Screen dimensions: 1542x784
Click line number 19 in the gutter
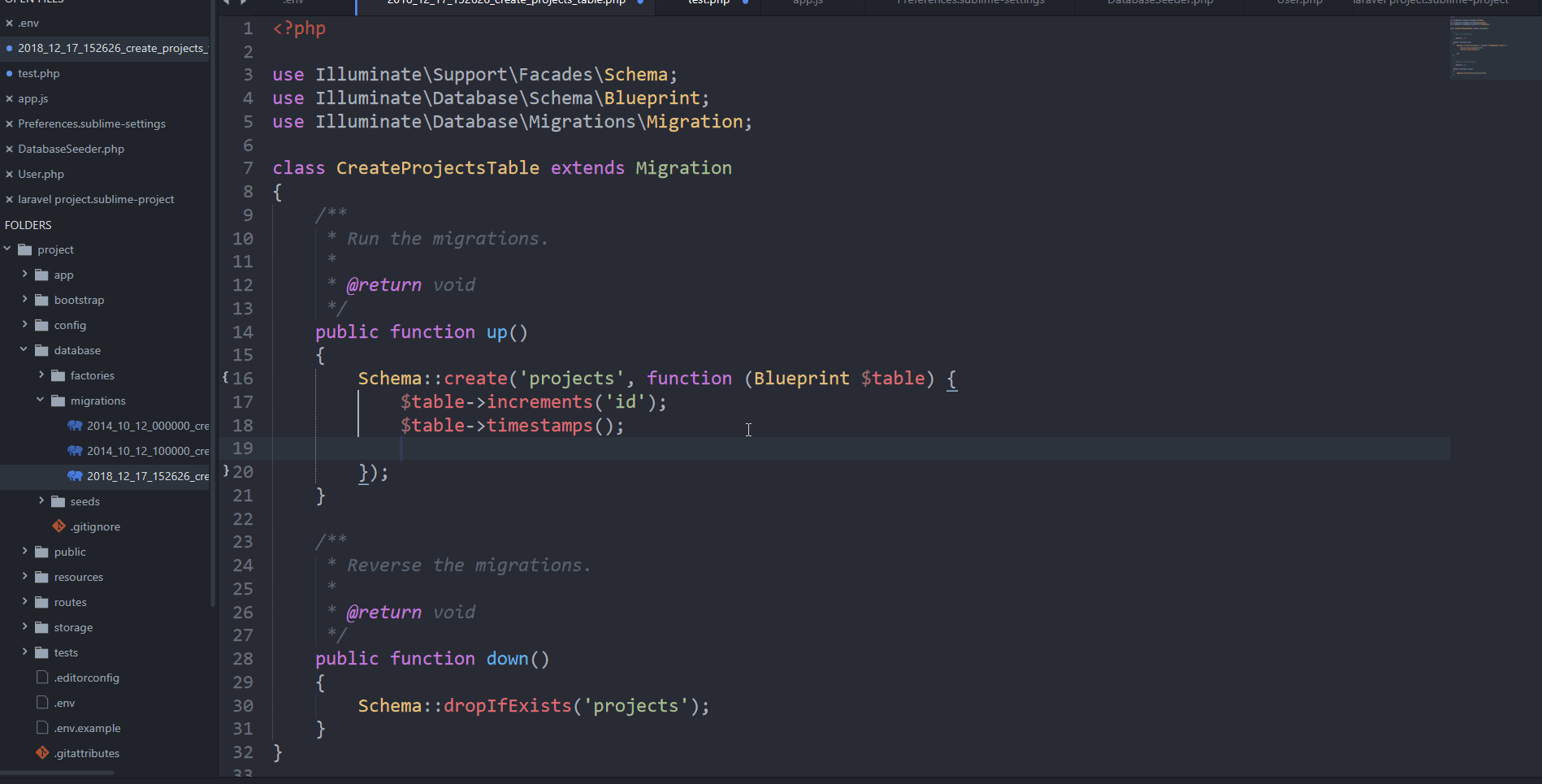coord(243,448)
